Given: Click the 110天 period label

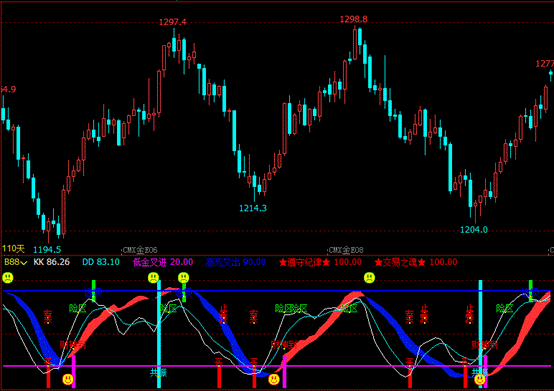Looking at the screenshot, I should pyautogui.click(x=13, y=249).
